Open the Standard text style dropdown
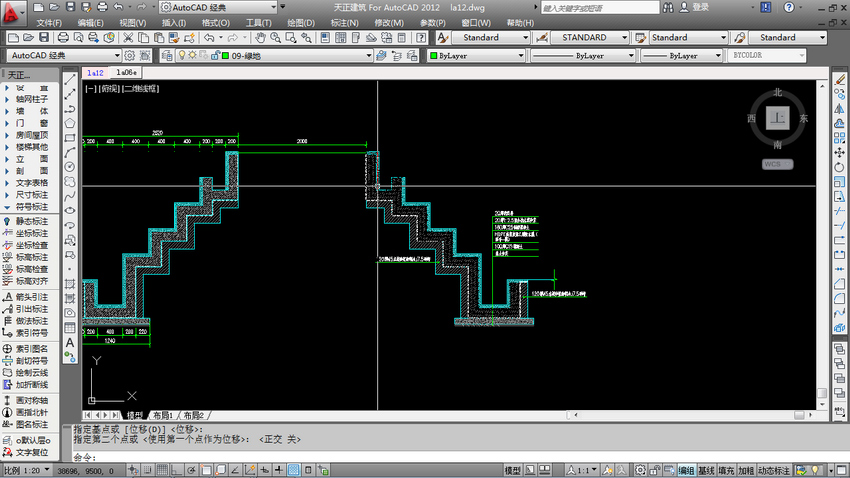The image size is (850, 478). click(491, 37)
